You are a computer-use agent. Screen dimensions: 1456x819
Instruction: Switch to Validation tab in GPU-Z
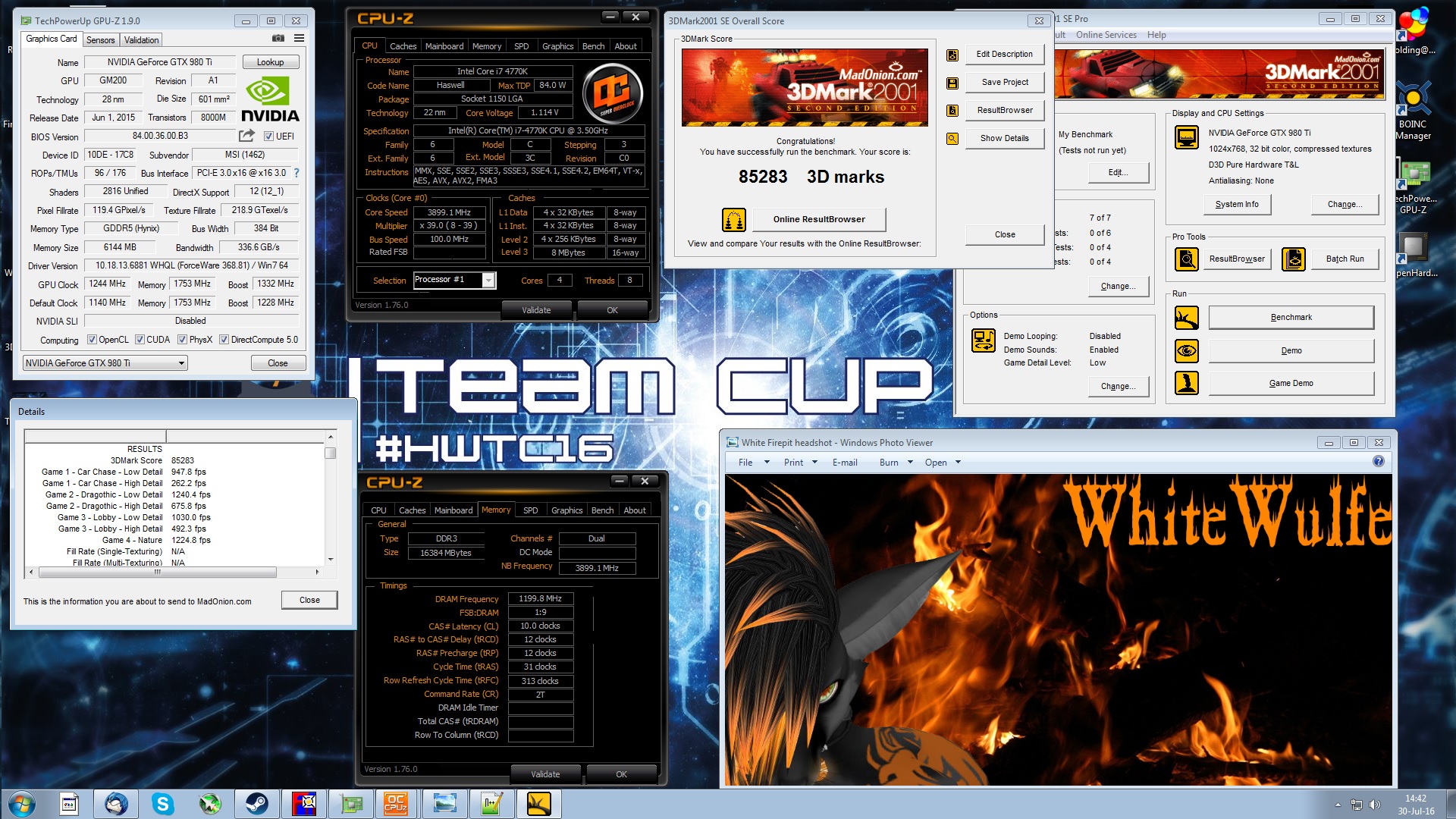coord(141,40)
